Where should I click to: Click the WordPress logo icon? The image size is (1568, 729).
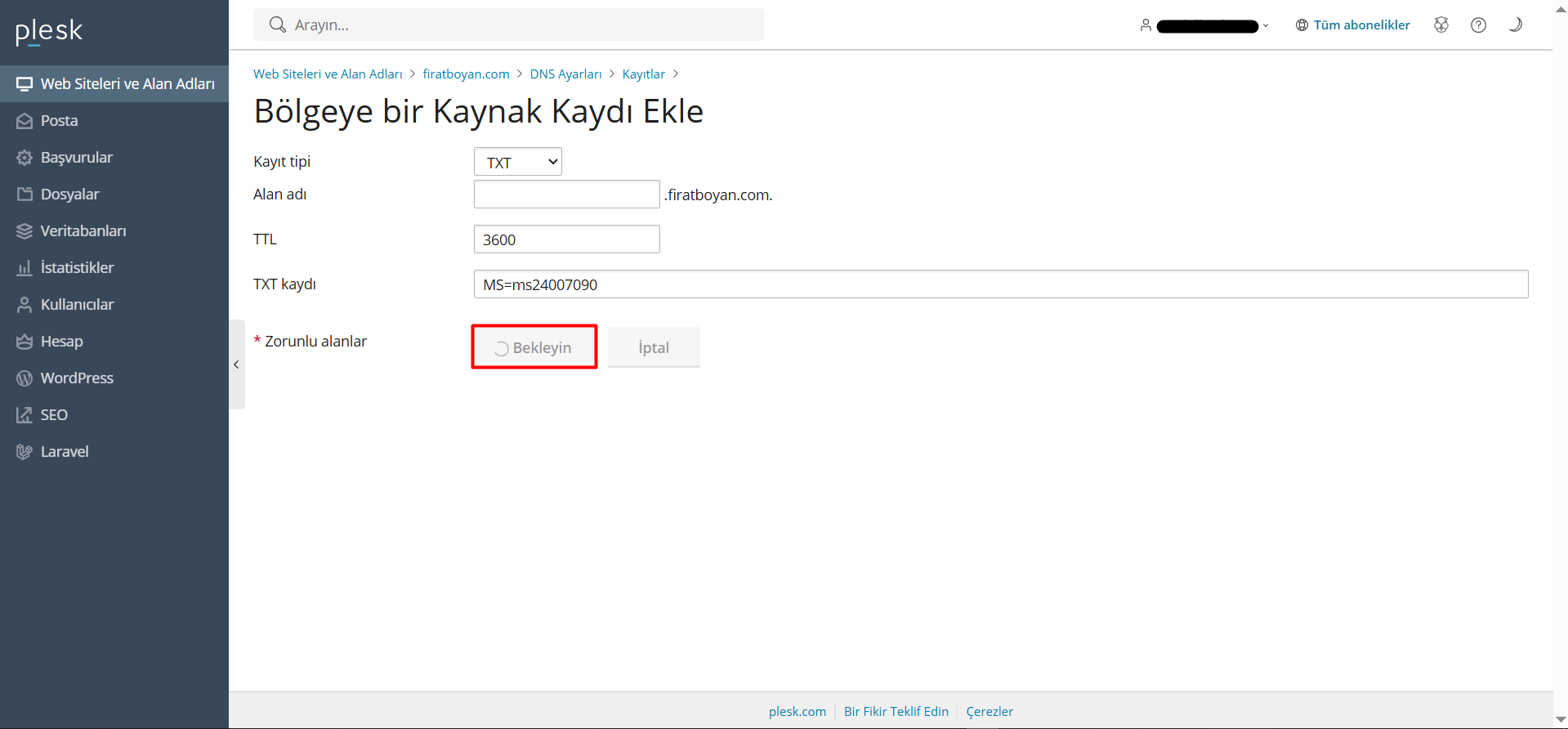tap(25, 378)
